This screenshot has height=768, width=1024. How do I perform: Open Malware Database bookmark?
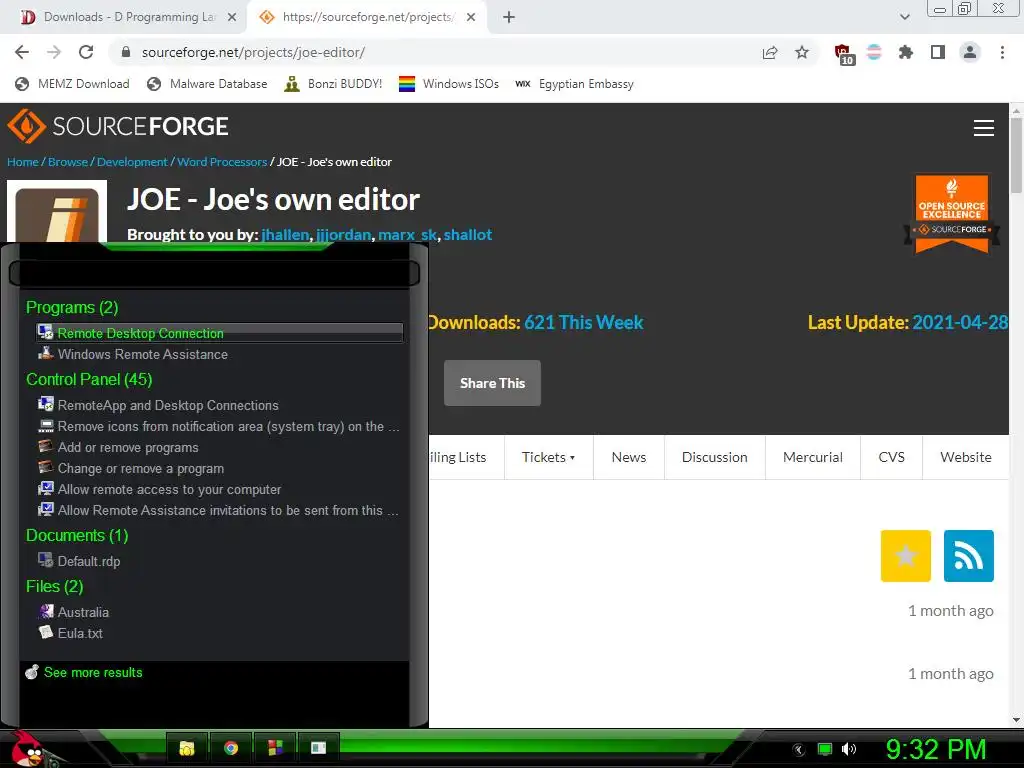[207, 84]
